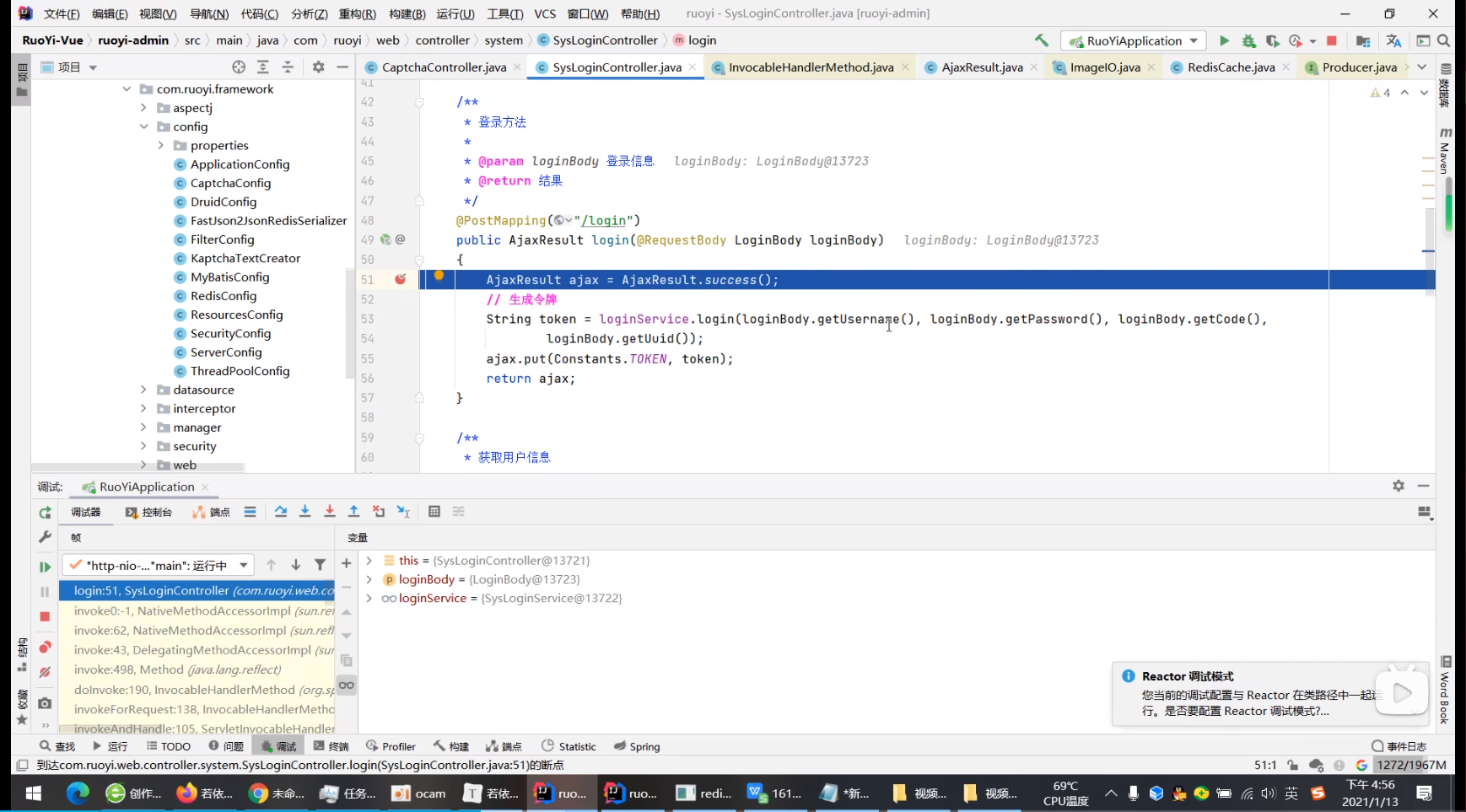
Task: Open project panel settings gear
Action: point(318,67)
